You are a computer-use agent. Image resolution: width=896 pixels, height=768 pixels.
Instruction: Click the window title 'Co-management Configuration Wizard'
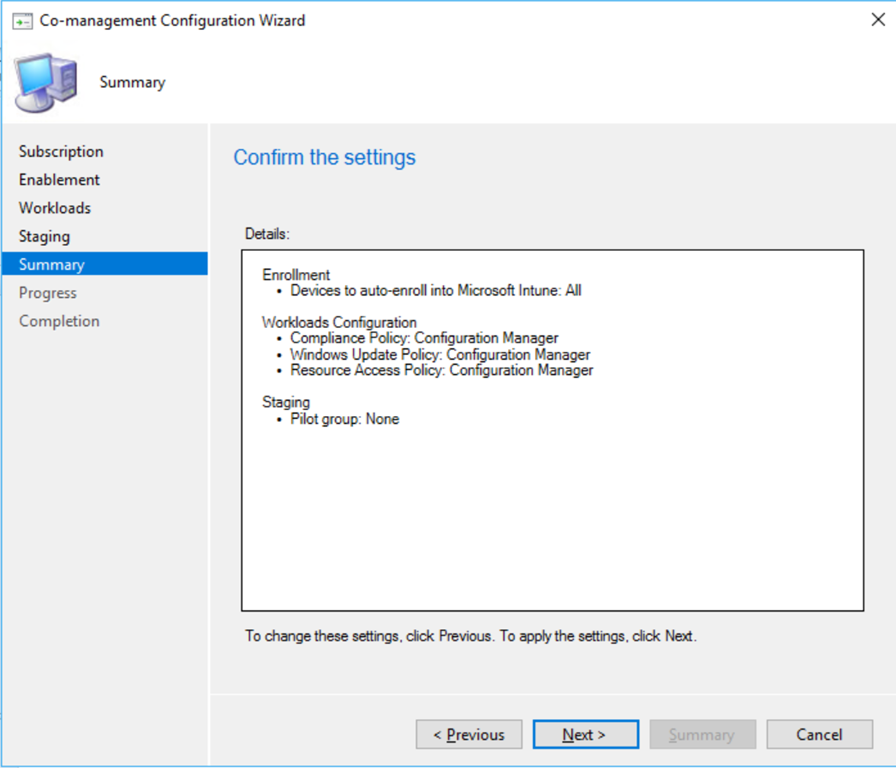[173, 21]
